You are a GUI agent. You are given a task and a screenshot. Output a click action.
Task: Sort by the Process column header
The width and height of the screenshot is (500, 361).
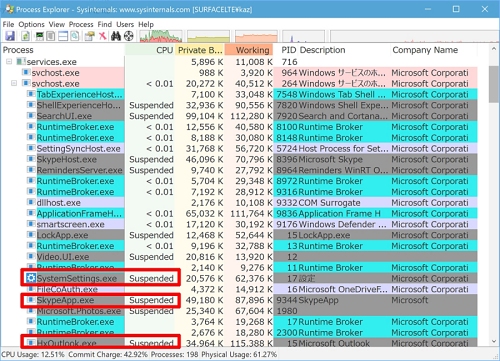(x=63, y=50)
